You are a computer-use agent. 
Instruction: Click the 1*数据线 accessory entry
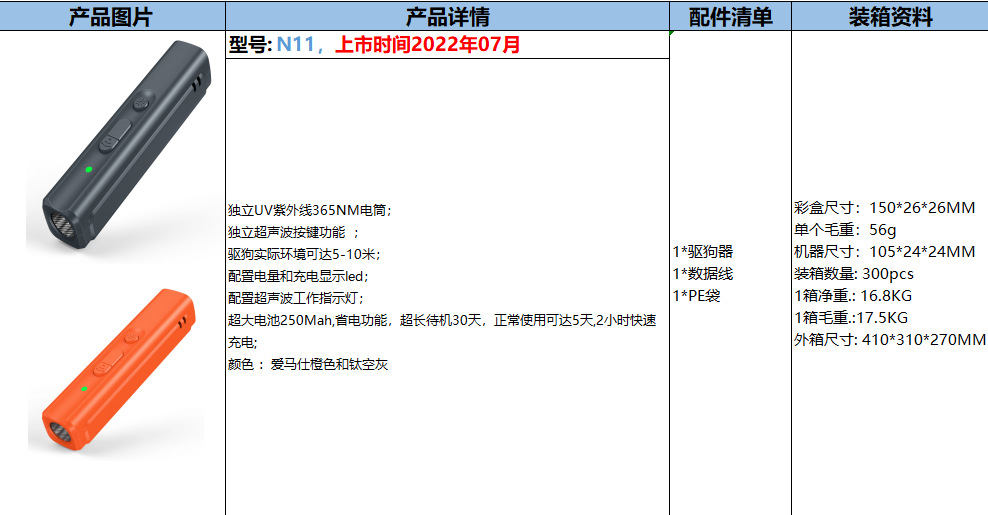tap(703, 274)
